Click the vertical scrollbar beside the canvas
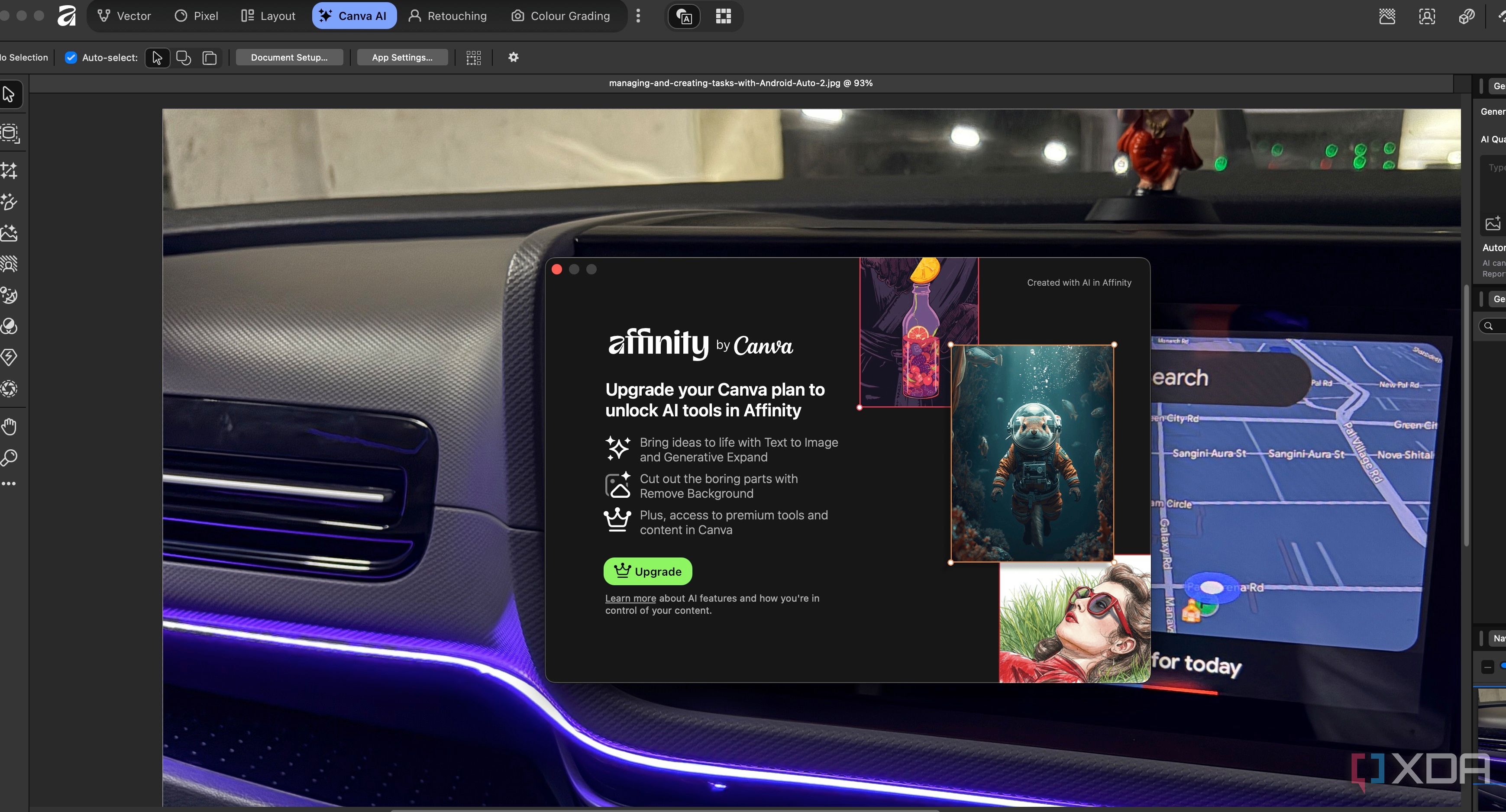1506x812 pixels. tap(1466, 415)
